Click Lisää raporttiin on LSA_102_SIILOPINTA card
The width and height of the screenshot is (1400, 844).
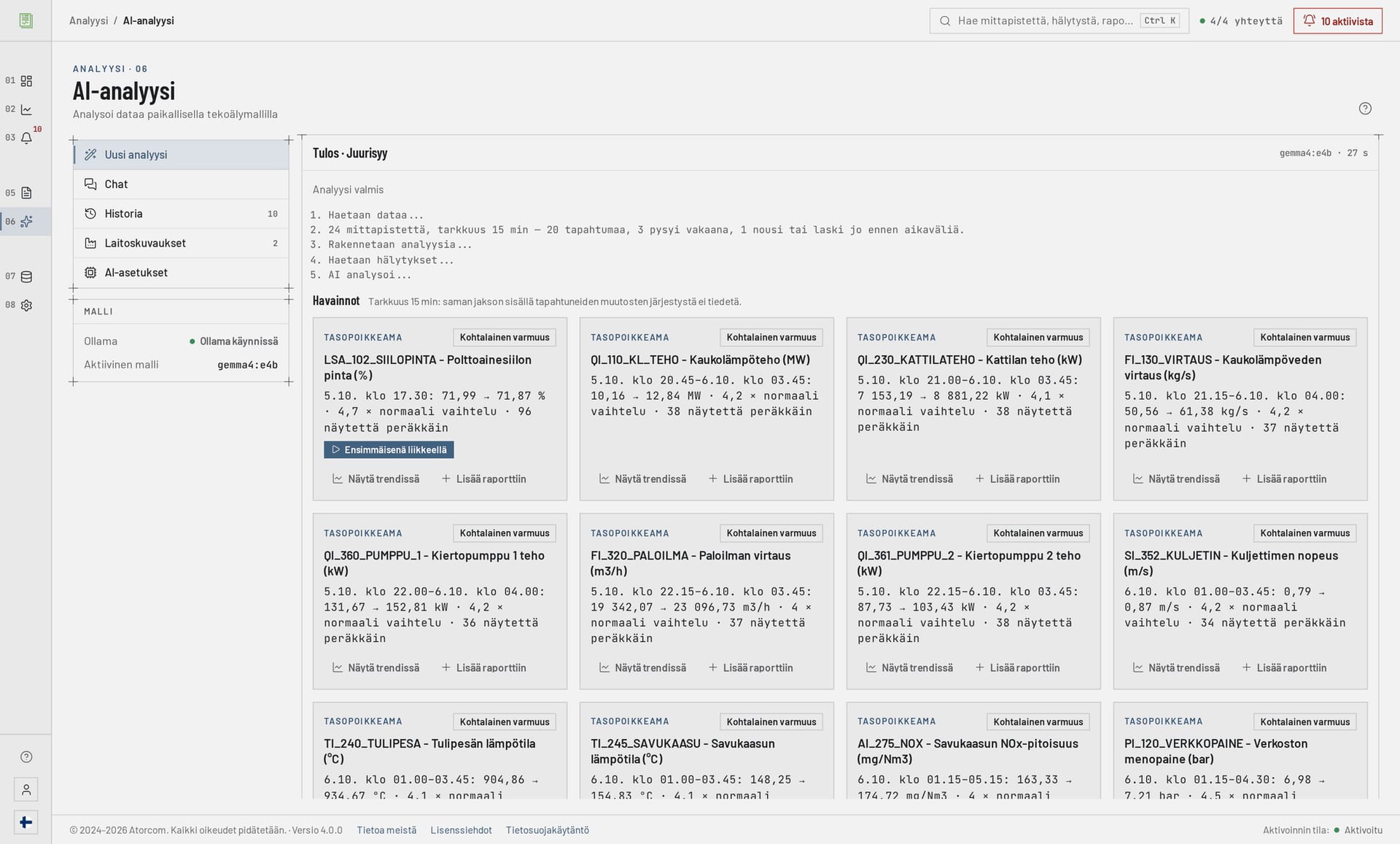click(x=484, y=479)
